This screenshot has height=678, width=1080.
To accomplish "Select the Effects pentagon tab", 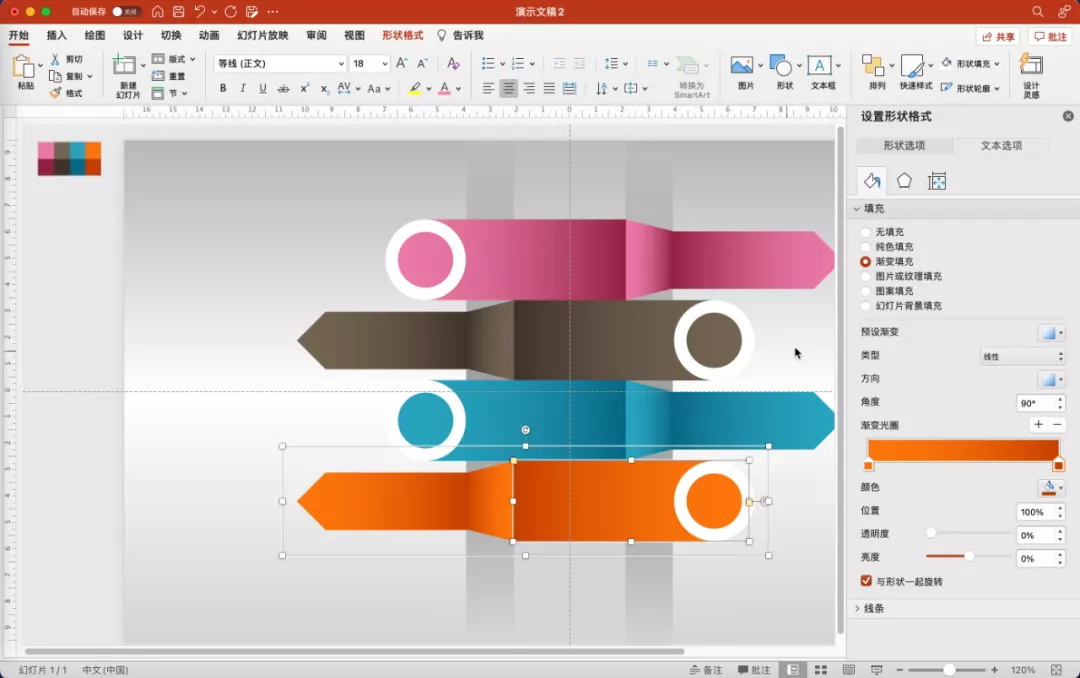I will [x=904, y=181].
